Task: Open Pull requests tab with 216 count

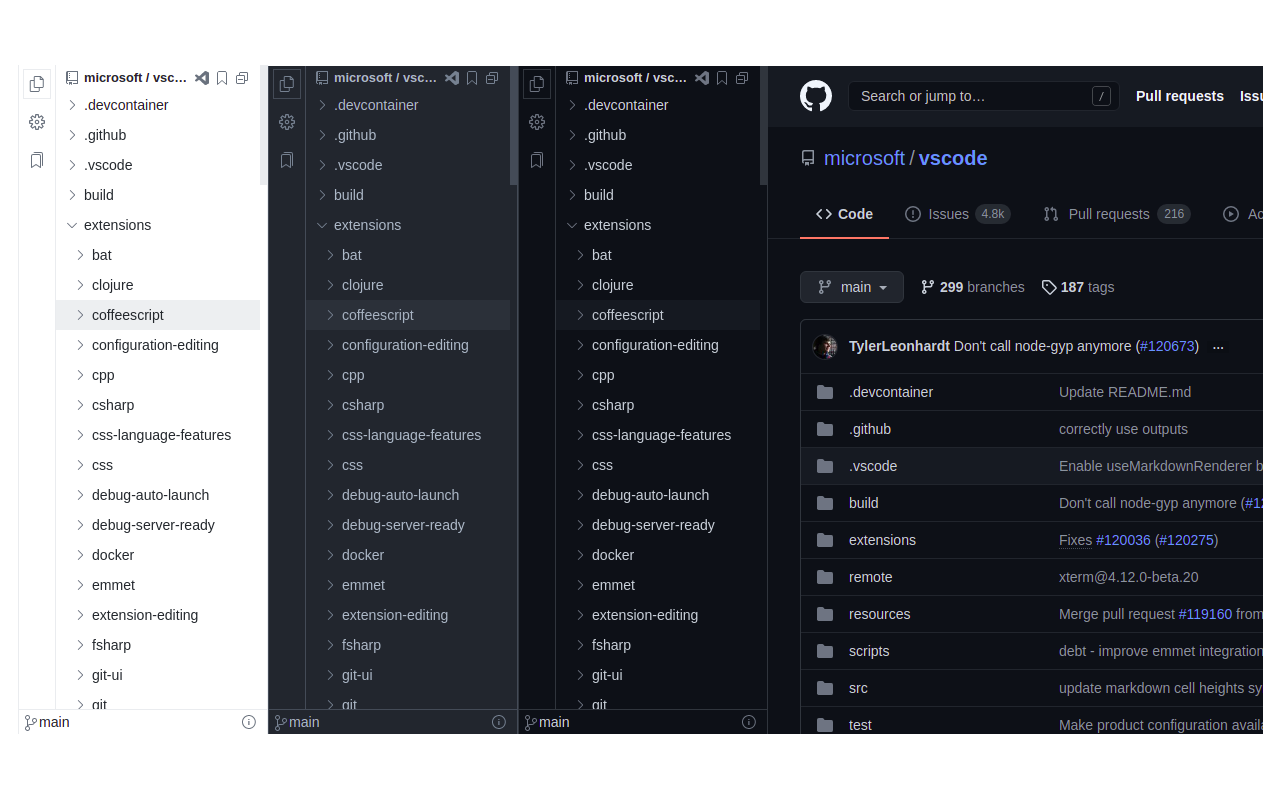Action: pyautogui.click(x=1116, y=214)
